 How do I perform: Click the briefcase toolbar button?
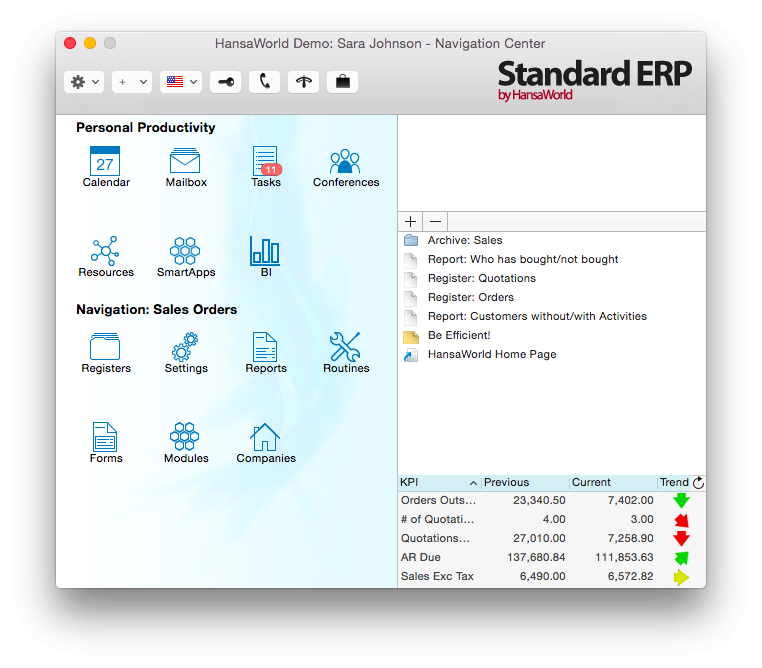343,82
